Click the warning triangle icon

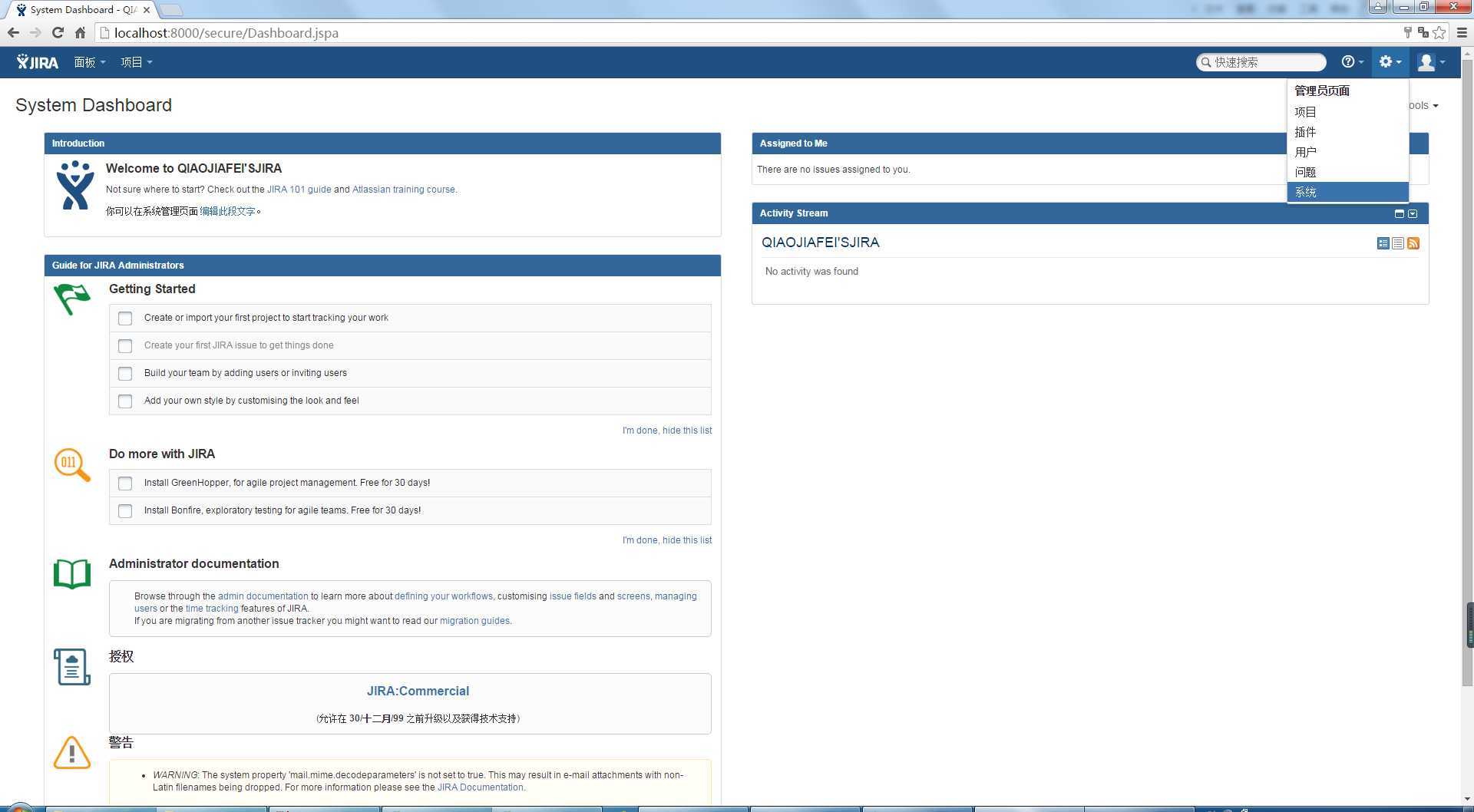pos(72,752)
